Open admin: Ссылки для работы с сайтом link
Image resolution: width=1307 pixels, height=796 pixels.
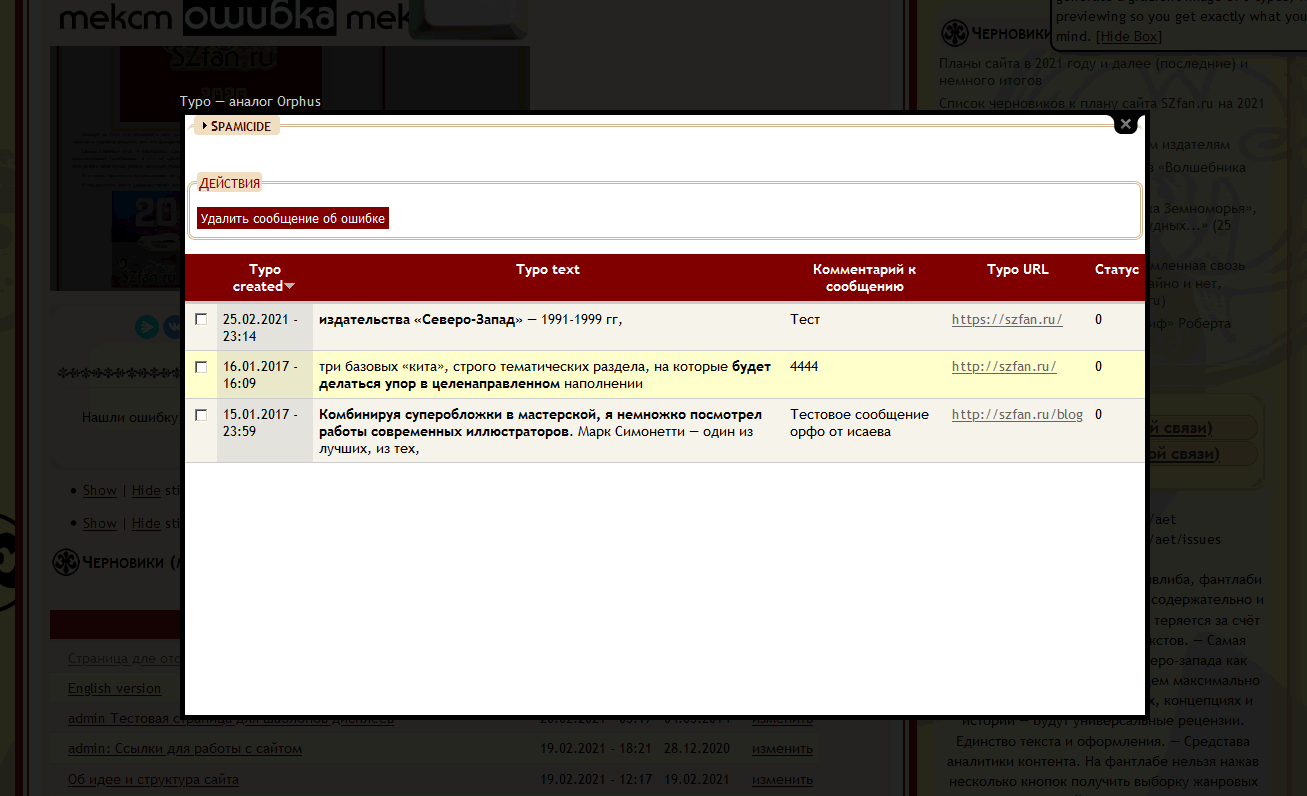click(x=185, y=748)
